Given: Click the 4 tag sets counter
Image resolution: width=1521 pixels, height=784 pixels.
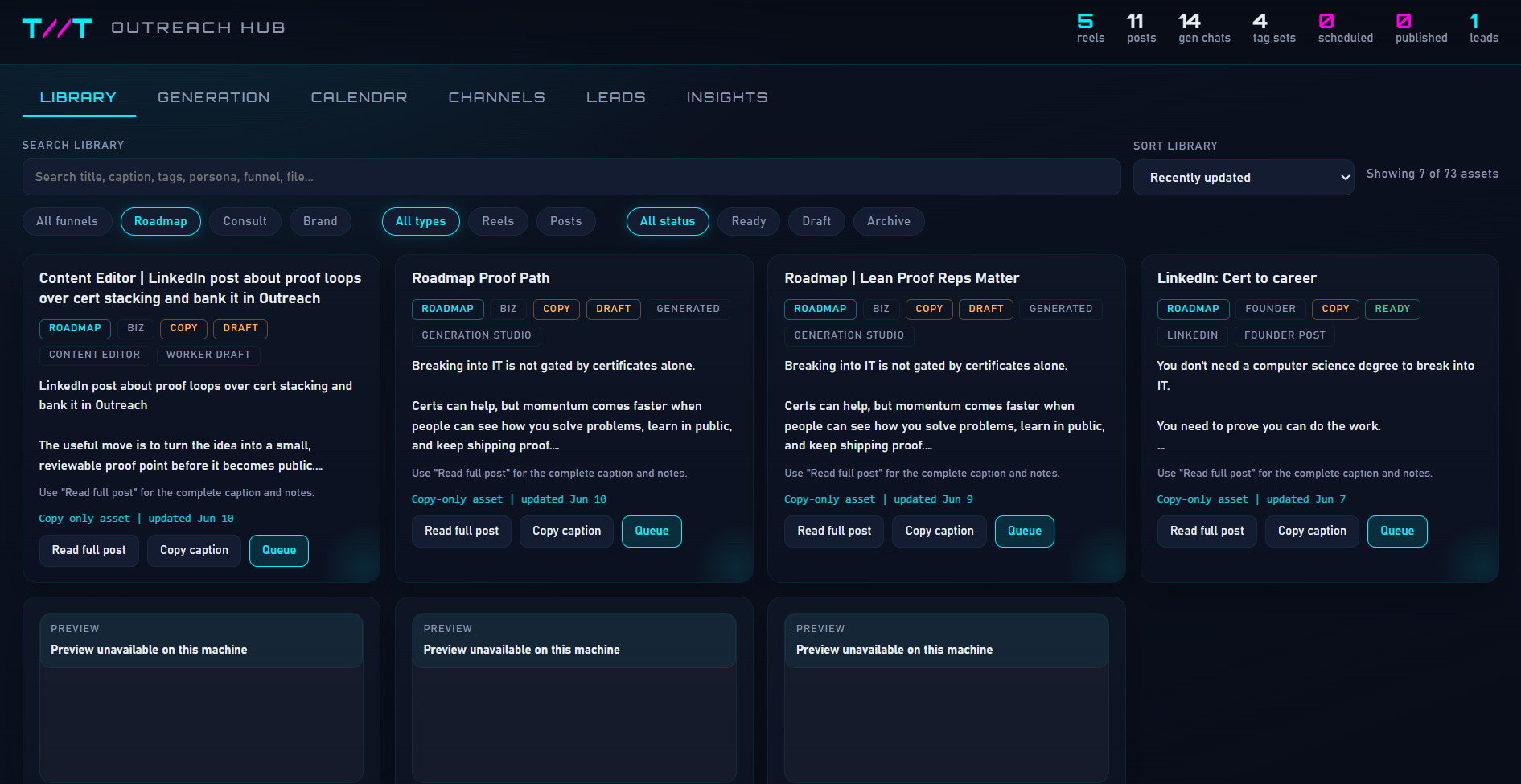Looking at the screenshot, I should click(1274, 28).
